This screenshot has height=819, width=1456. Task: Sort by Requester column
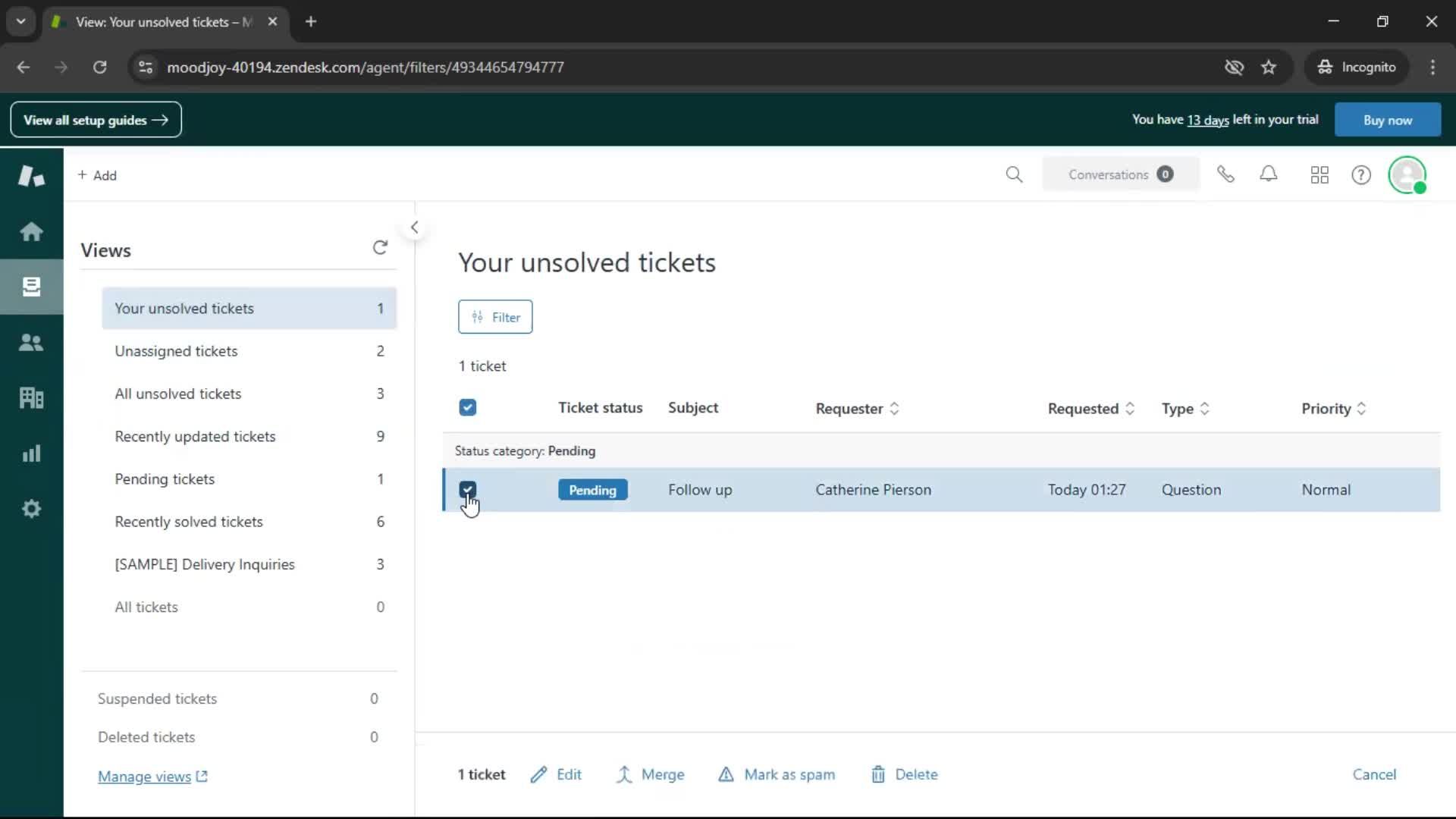[x=857, y=409]
